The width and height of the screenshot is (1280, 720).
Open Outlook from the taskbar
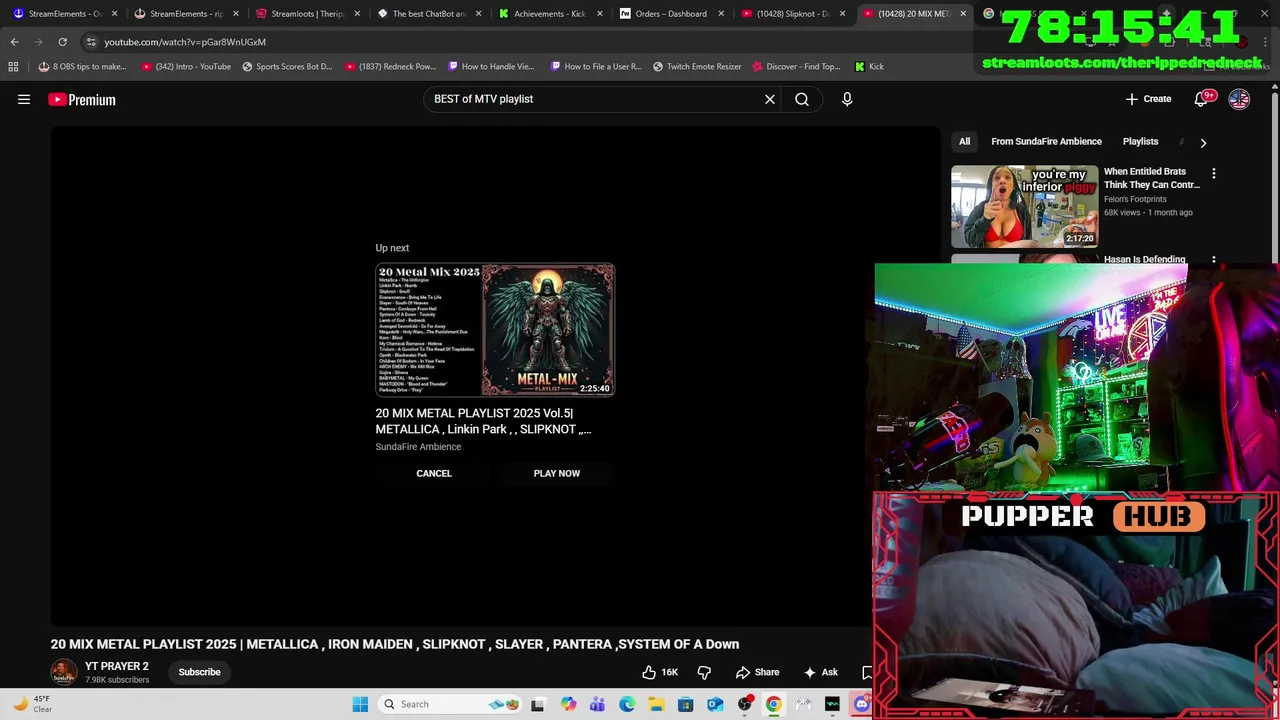pos(715,704)
